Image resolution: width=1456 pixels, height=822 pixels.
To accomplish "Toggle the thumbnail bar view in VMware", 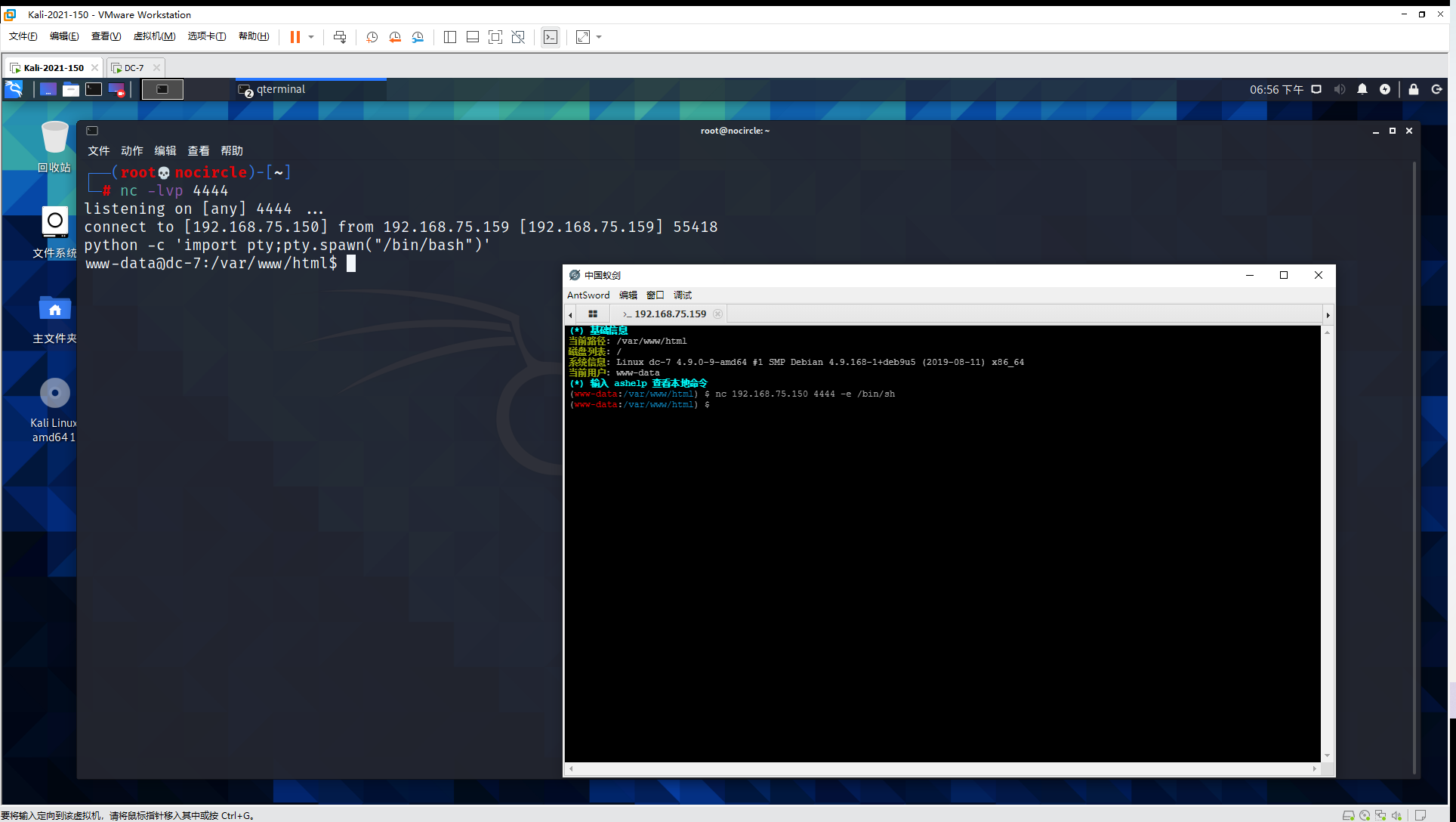I will [x=473, y=37].
